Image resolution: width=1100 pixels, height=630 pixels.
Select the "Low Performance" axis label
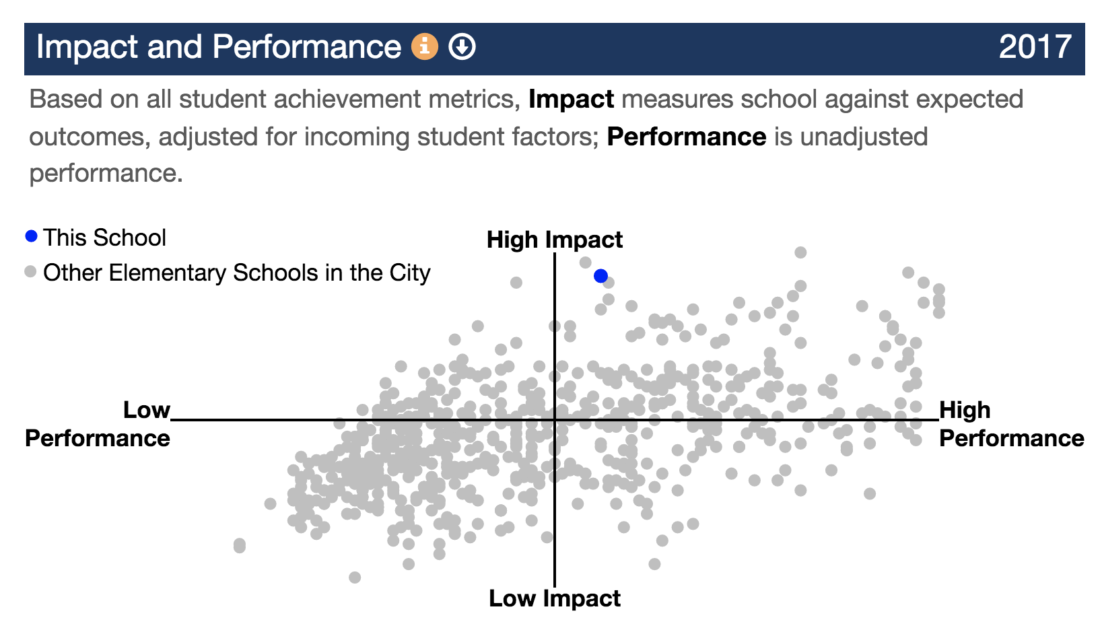pos(98,424)
